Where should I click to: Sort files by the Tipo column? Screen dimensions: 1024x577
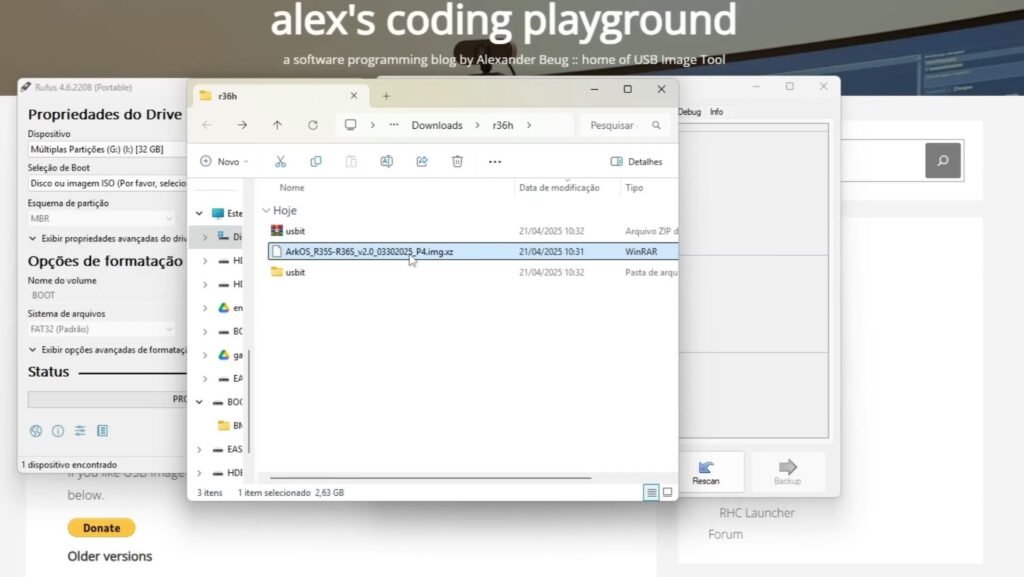coord(634,188)
